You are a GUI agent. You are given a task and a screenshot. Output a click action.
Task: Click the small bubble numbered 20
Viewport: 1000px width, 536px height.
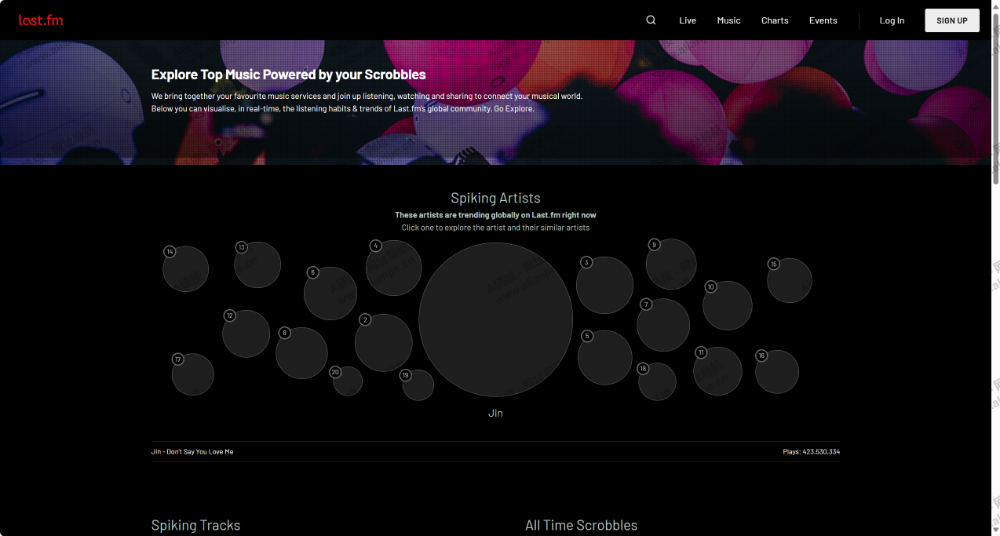[348, 381]
